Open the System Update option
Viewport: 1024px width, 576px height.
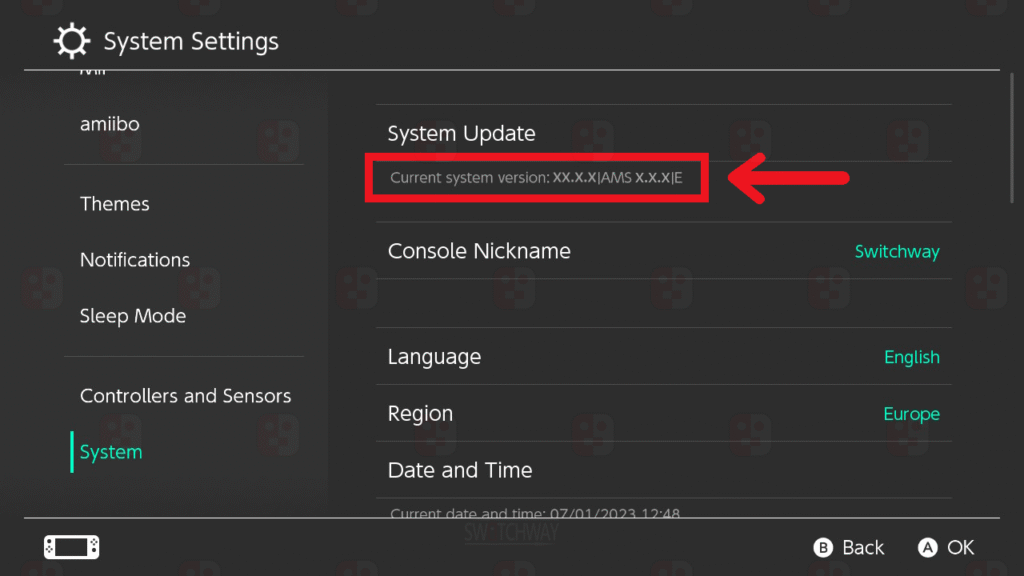coord(664,133)
